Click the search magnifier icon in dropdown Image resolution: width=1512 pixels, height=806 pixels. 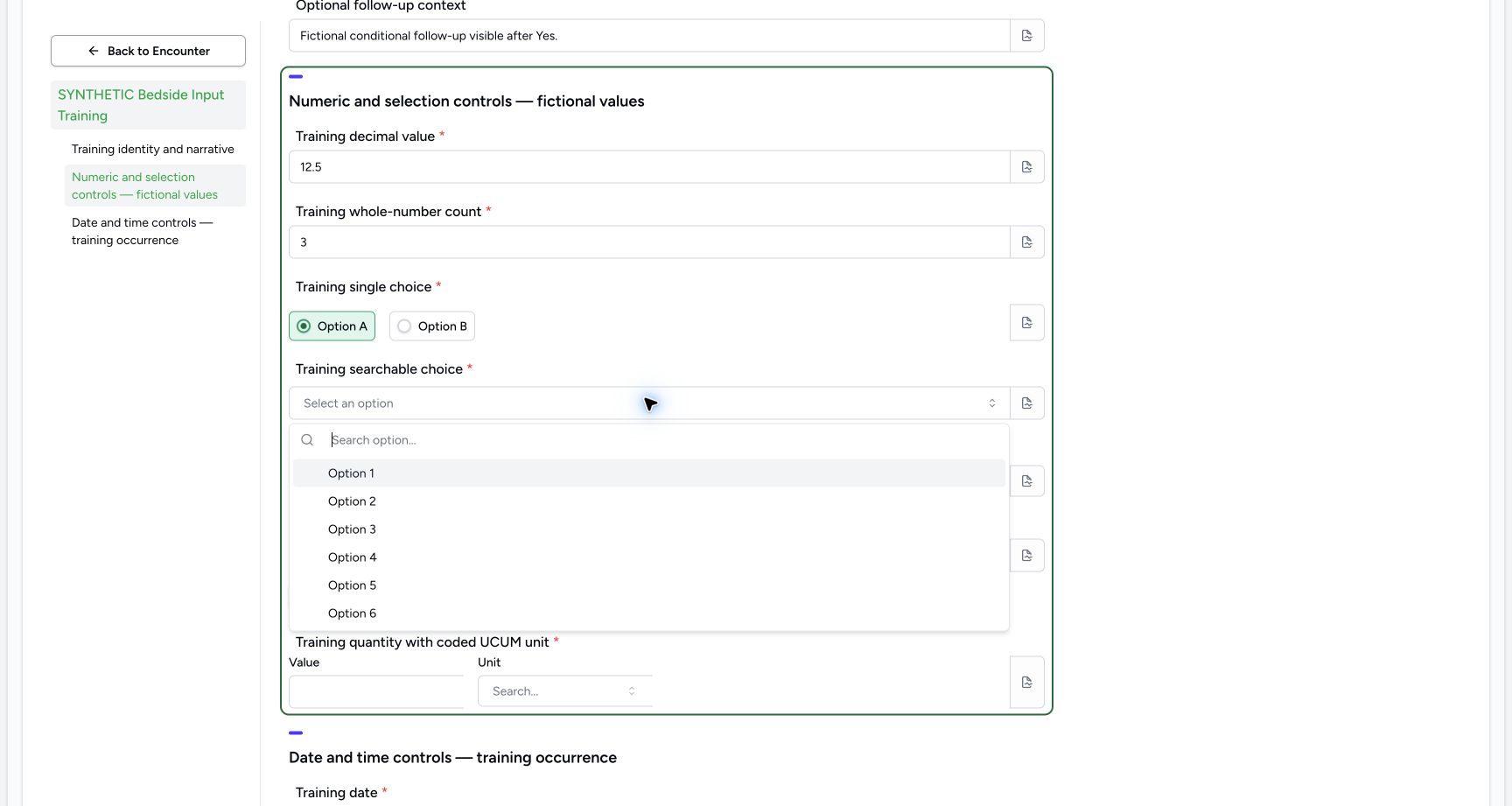(307, 440)
